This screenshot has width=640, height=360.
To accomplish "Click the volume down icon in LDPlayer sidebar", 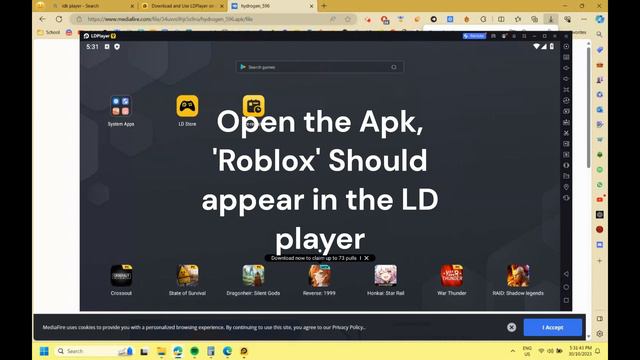I will point(566,79).
